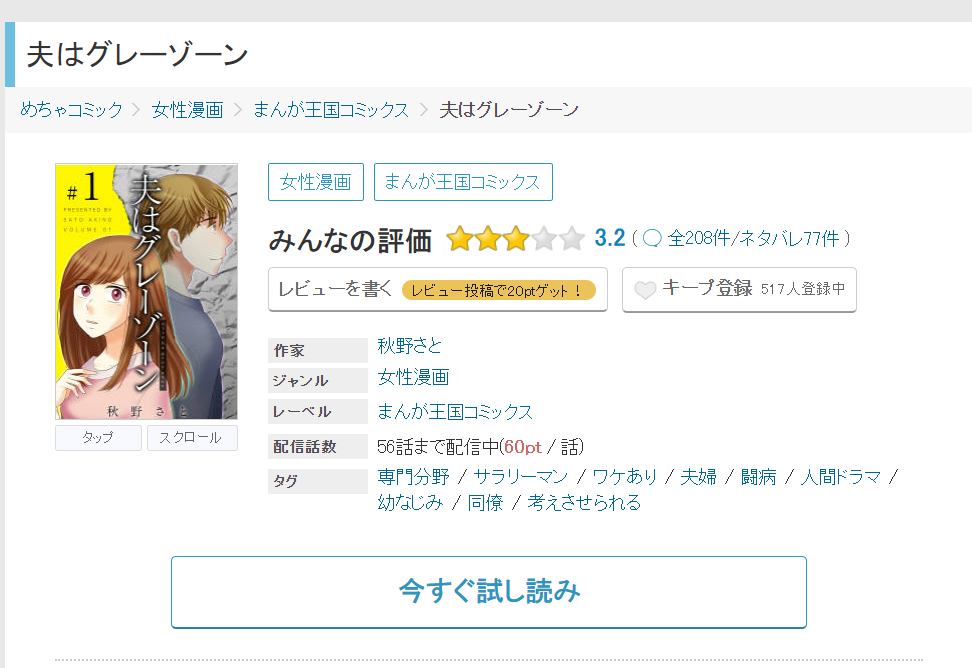Click the speech bubble review count icon
972x668 pixels.
[652, 238]
